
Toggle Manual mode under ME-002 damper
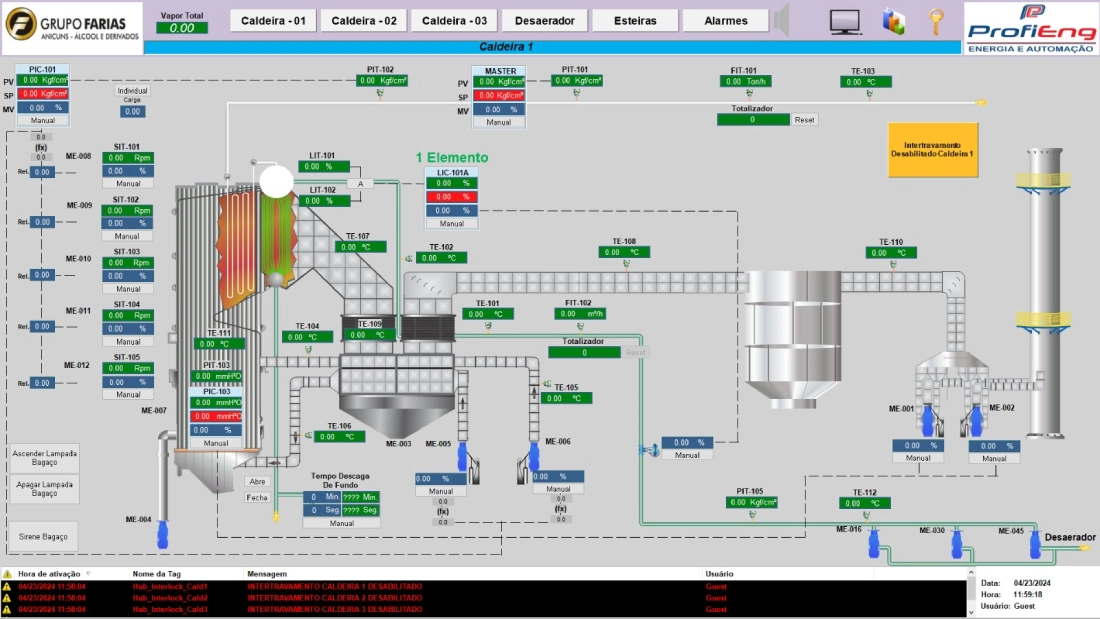point(994,458)
